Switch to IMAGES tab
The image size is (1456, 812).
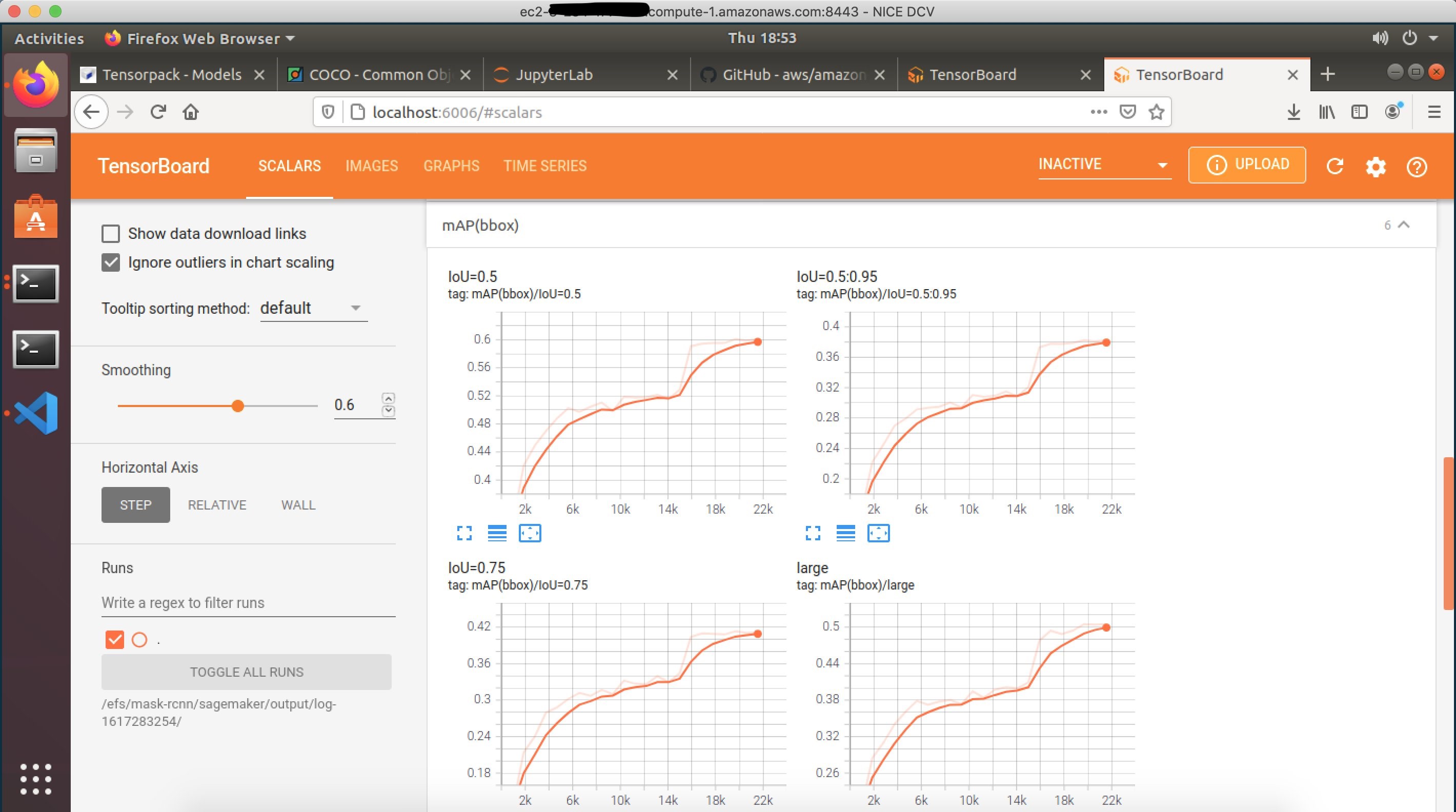(371, 166)
